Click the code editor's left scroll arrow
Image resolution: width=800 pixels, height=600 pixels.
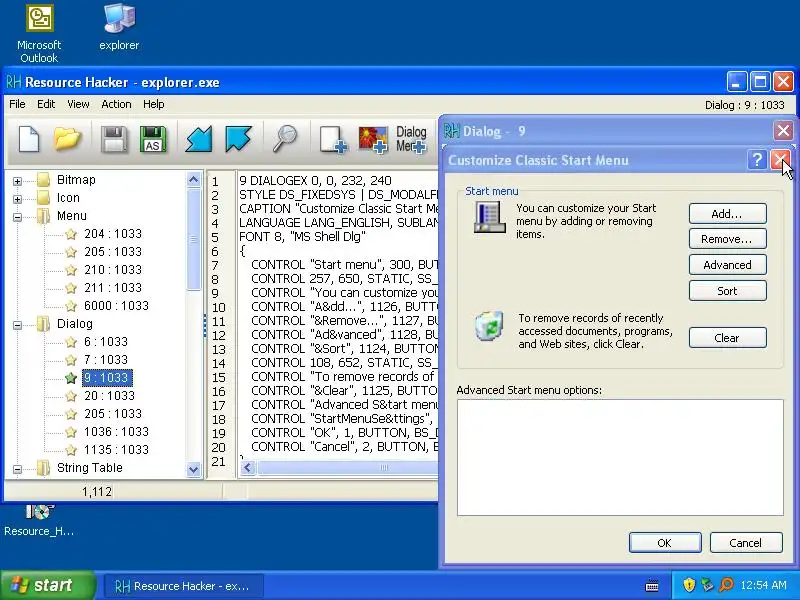[248, 467]
